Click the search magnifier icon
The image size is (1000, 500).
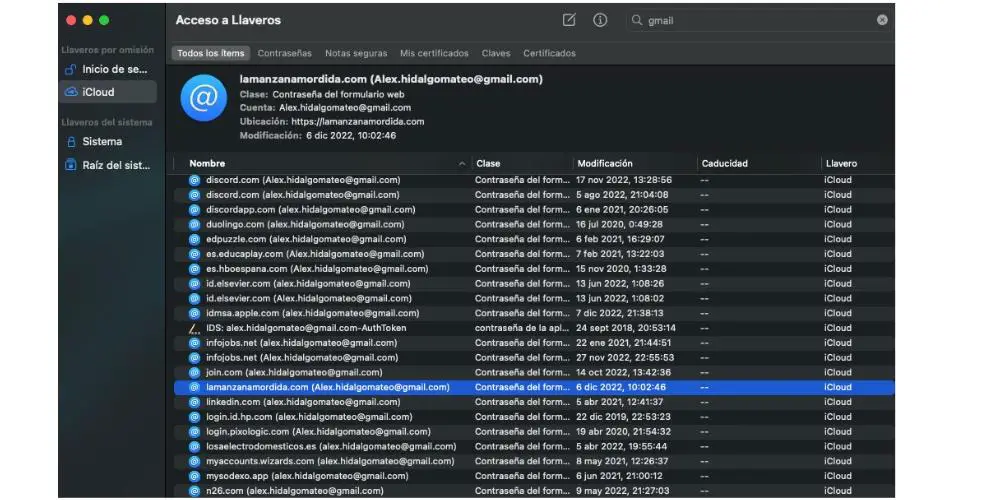637,20
